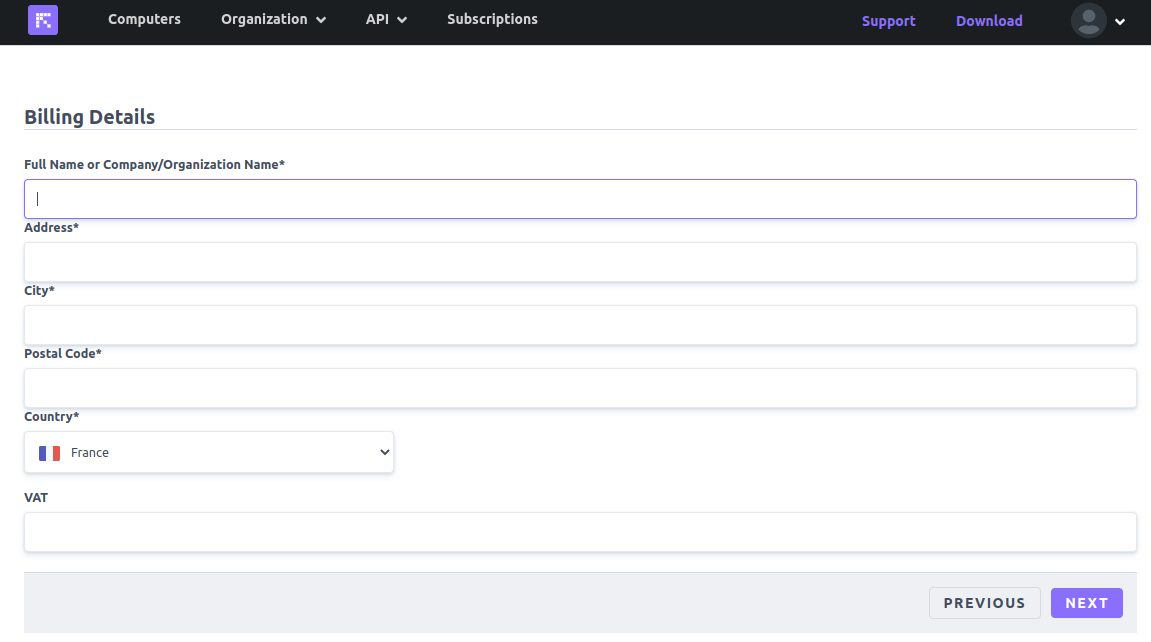
Task: Expand the Organization menu
Action: pyautogui.click(x=273, y=19)
